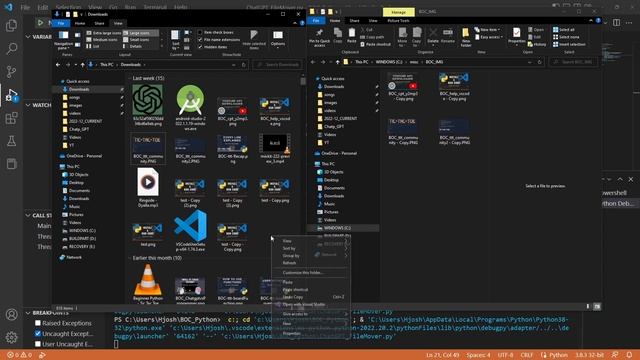Open Source Control icon in VS Code
Image resolution: width=640 pixels, height=360 pixels.
11,72
